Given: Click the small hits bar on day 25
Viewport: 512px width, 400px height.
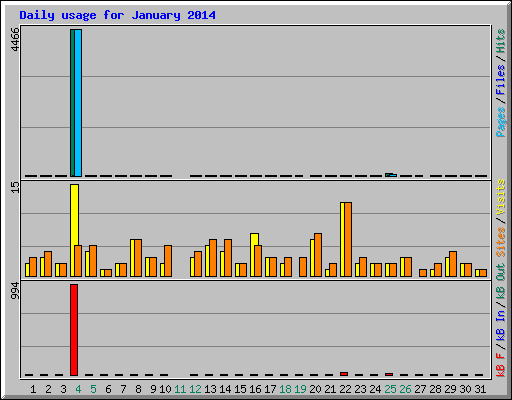Looking at the screenshot, I should point(389,175).
